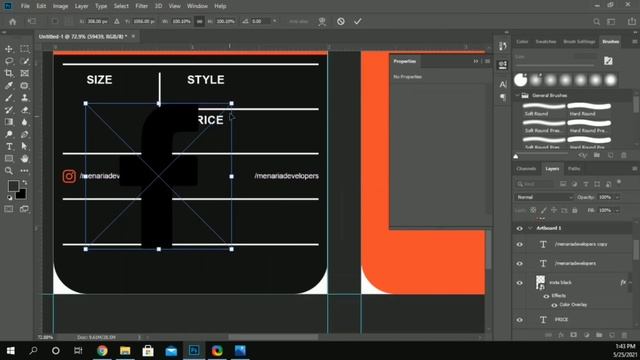
Task: Swap foreground and background colors
Action: (25, 182)
